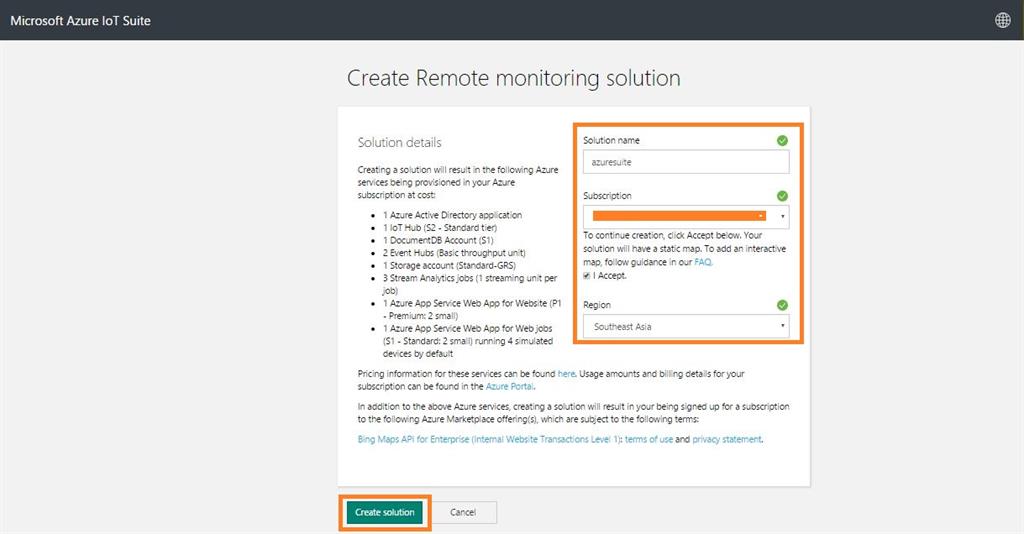Click the Solution details heading

point(399,142)
